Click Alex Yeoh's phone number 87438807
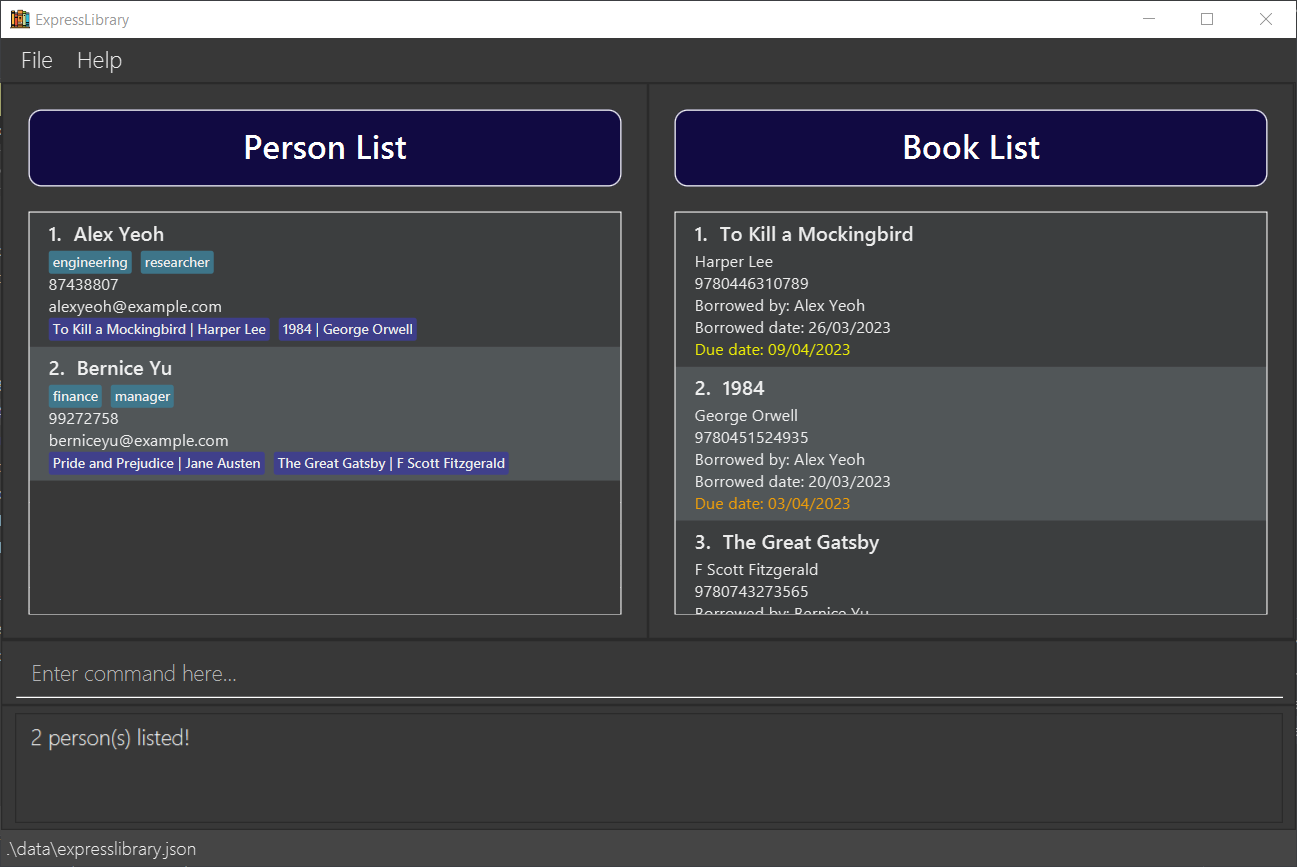 (83, 285)
